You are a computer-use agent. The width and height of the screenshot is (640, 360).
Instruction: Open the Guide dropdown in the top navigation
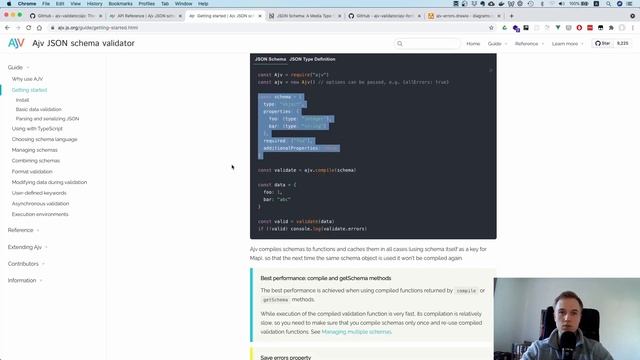tap(497, 44)
